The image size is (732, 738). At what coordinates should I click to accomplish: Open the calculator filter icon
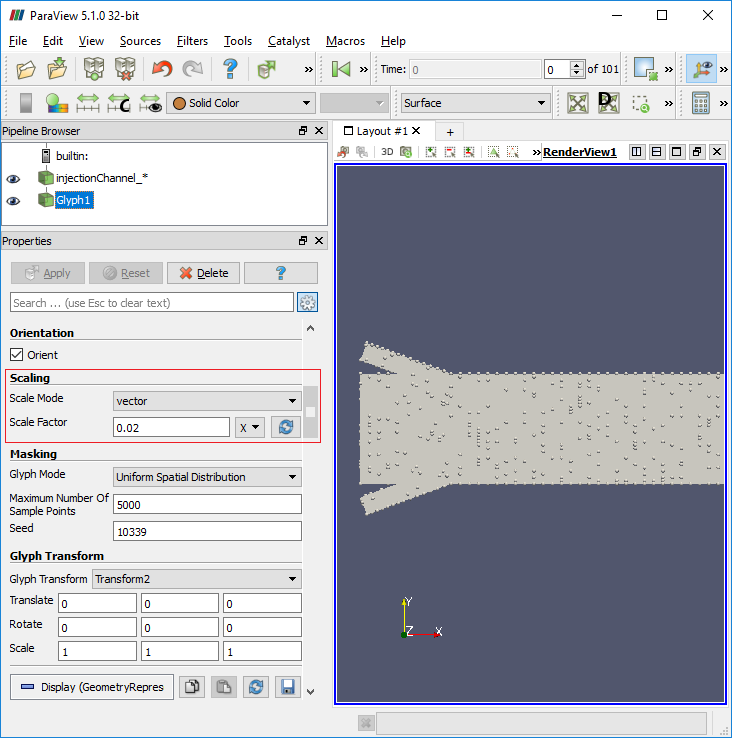pos(700,103)
